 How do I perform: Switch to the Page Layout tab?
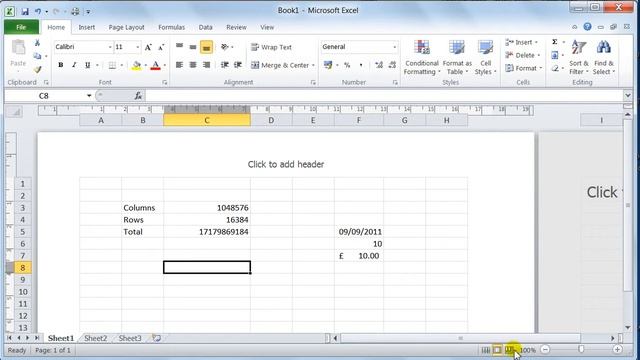pyautogui.click(x=127, y=27)
